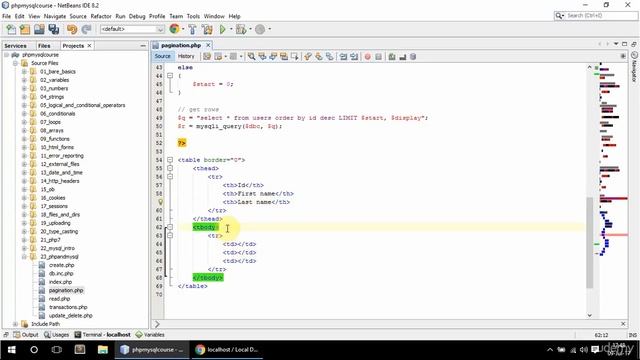This screenshot has width=640, height=360.
Task: Click the Open Project toolbar icon
Action: [39, 29]
